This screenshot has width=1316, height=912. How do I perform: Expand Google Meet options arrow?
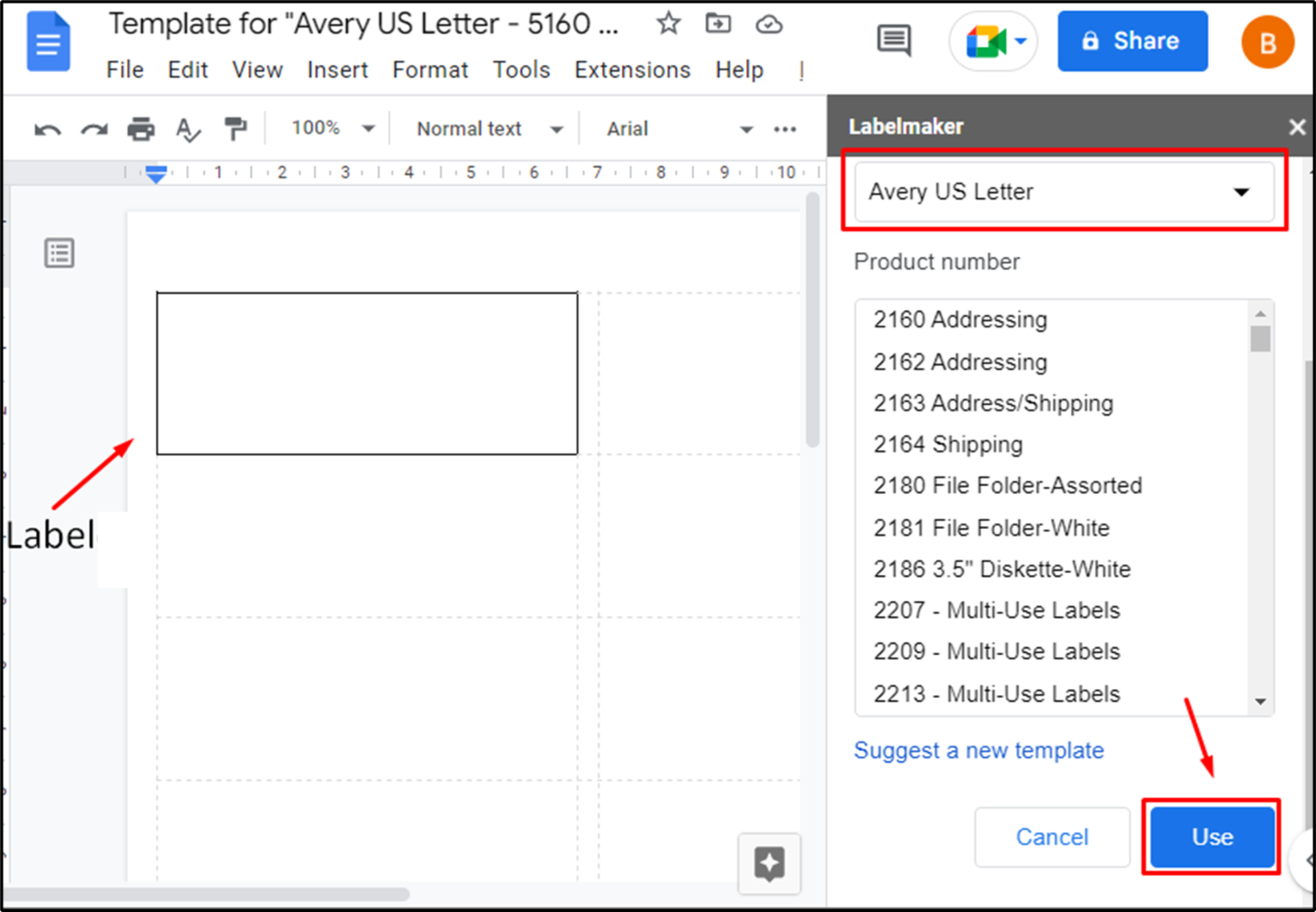(x=1020, y=41)
